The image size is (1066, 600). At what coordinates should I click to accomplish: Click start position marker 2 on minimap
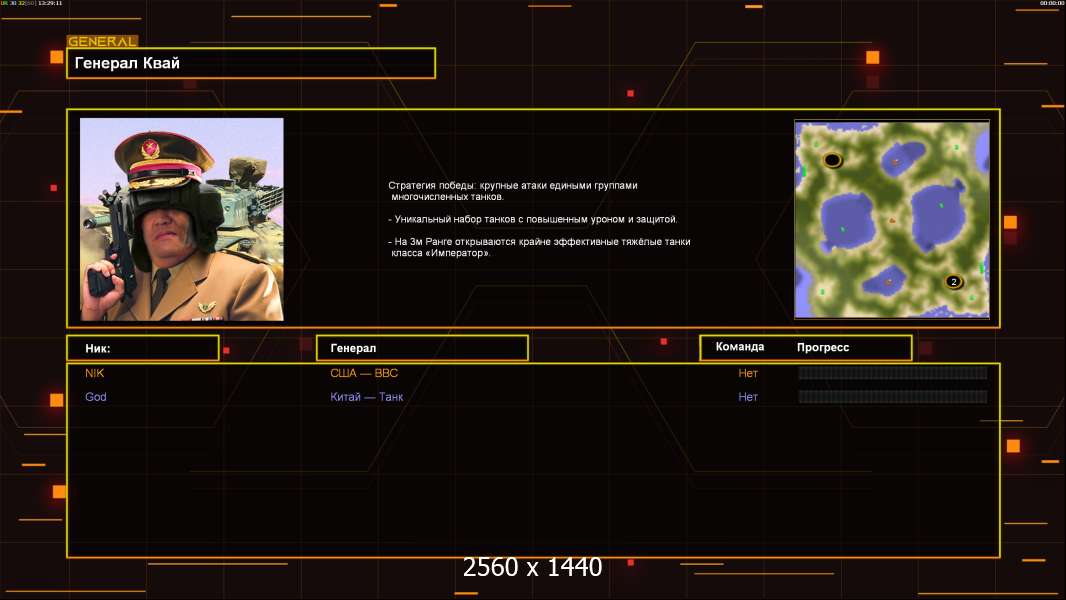tap(953, 282)
